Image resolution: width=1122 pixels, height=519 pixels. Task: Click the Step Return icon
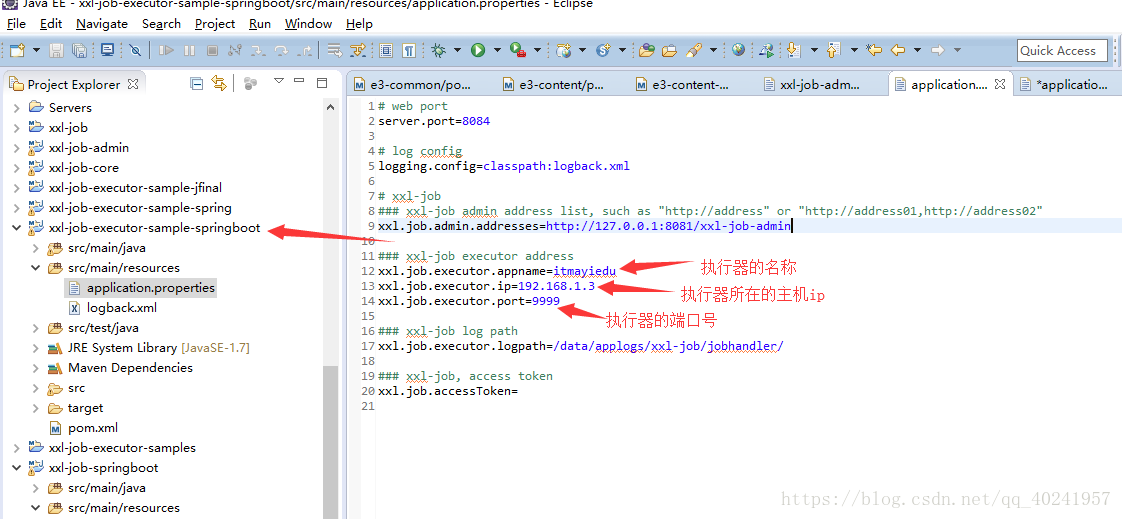[x=304, y=50]
